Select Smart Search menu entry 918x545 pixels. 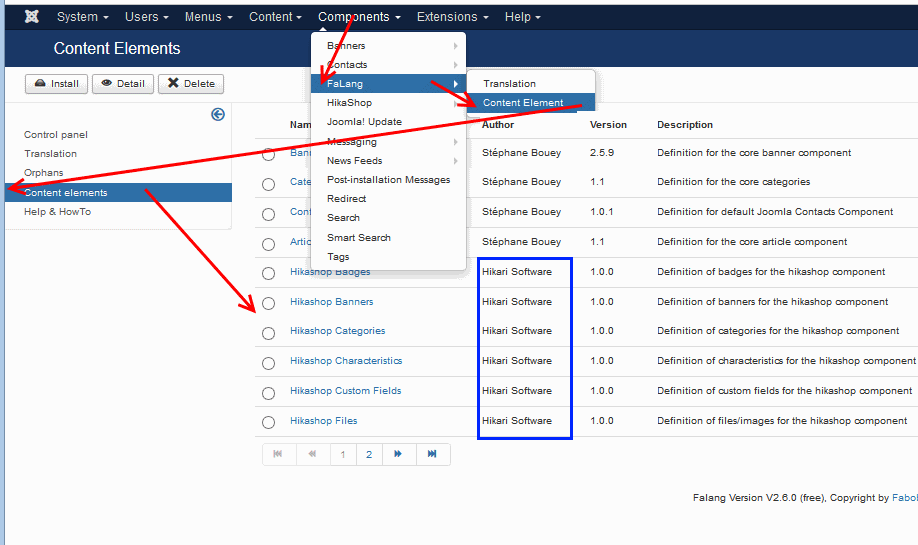click(x=388, y=237)
